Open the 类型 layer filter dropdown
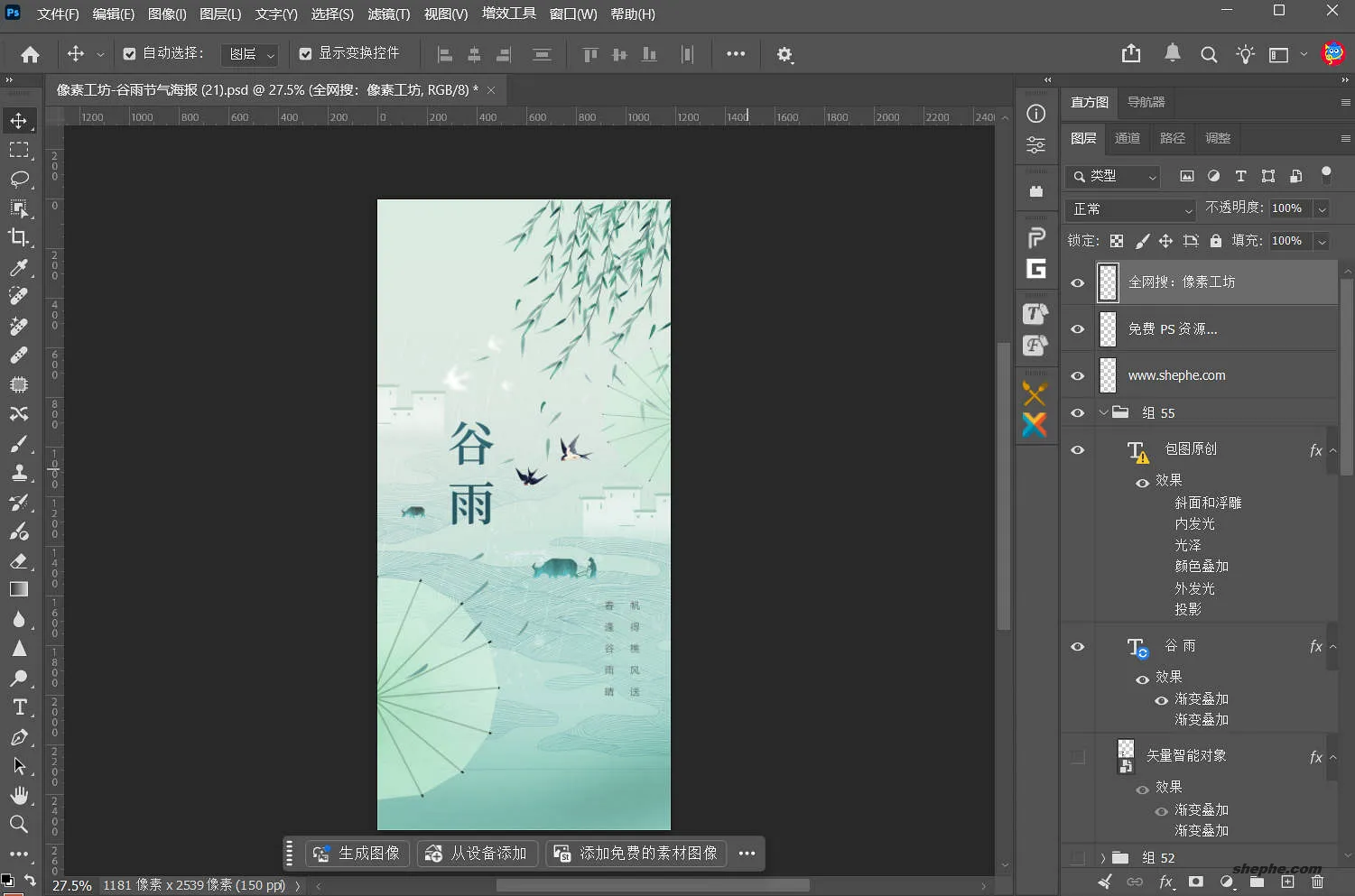The width and height of the screenshot is (1355, 896). pos(1113,176)
